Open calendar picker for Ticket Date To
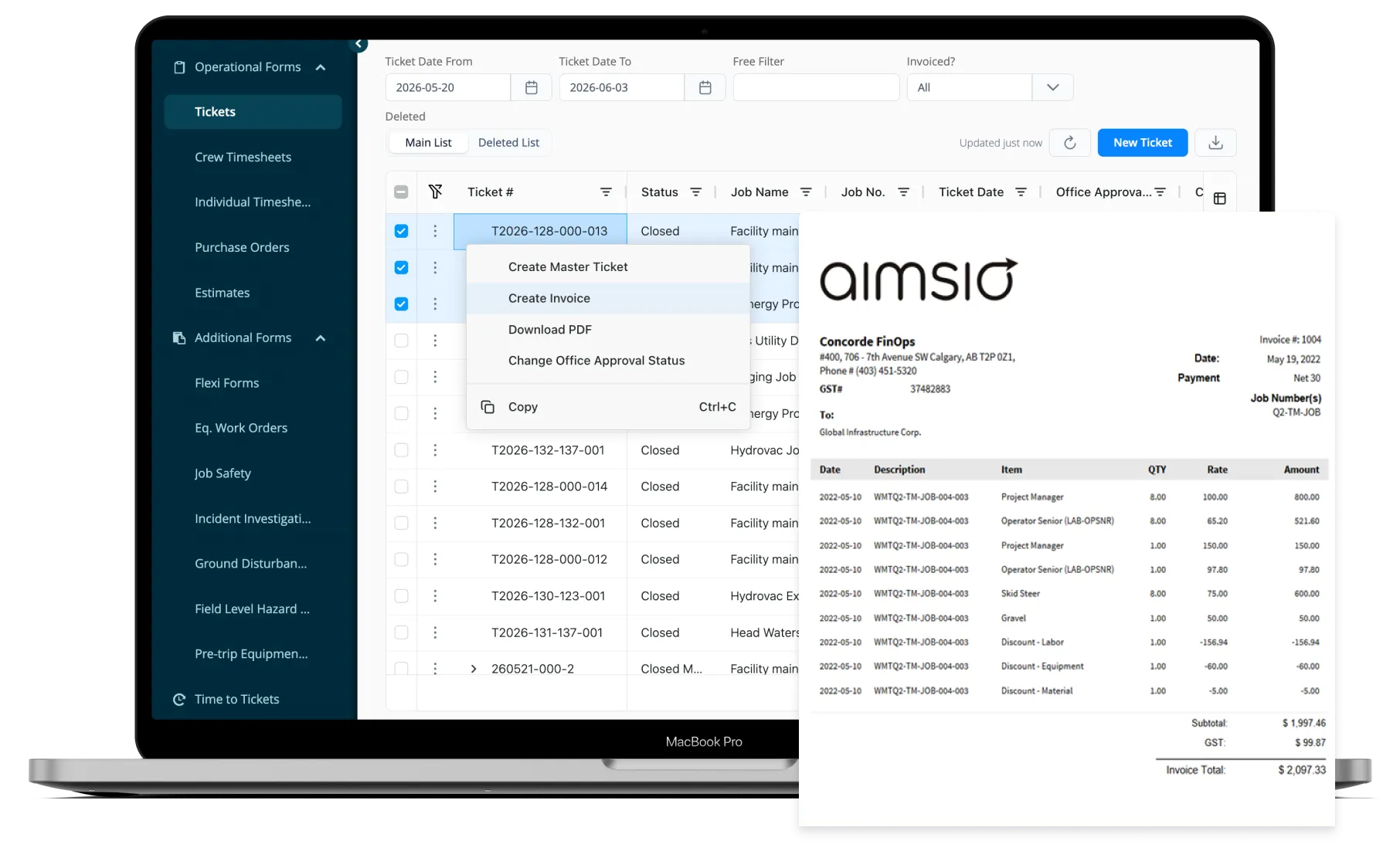 pyautogui.click(x=705, y=87)
